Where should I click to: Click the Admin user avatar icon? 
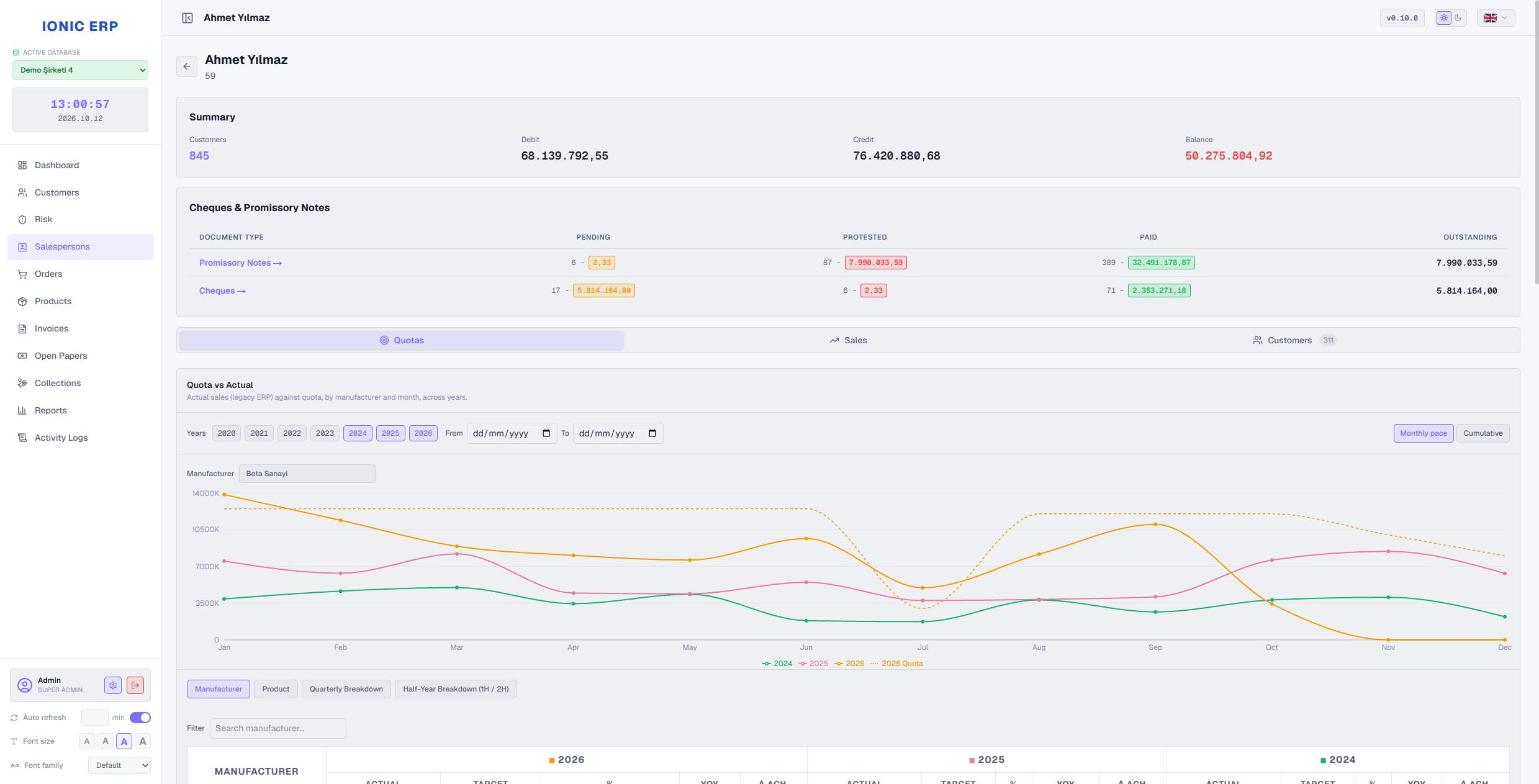25,685
